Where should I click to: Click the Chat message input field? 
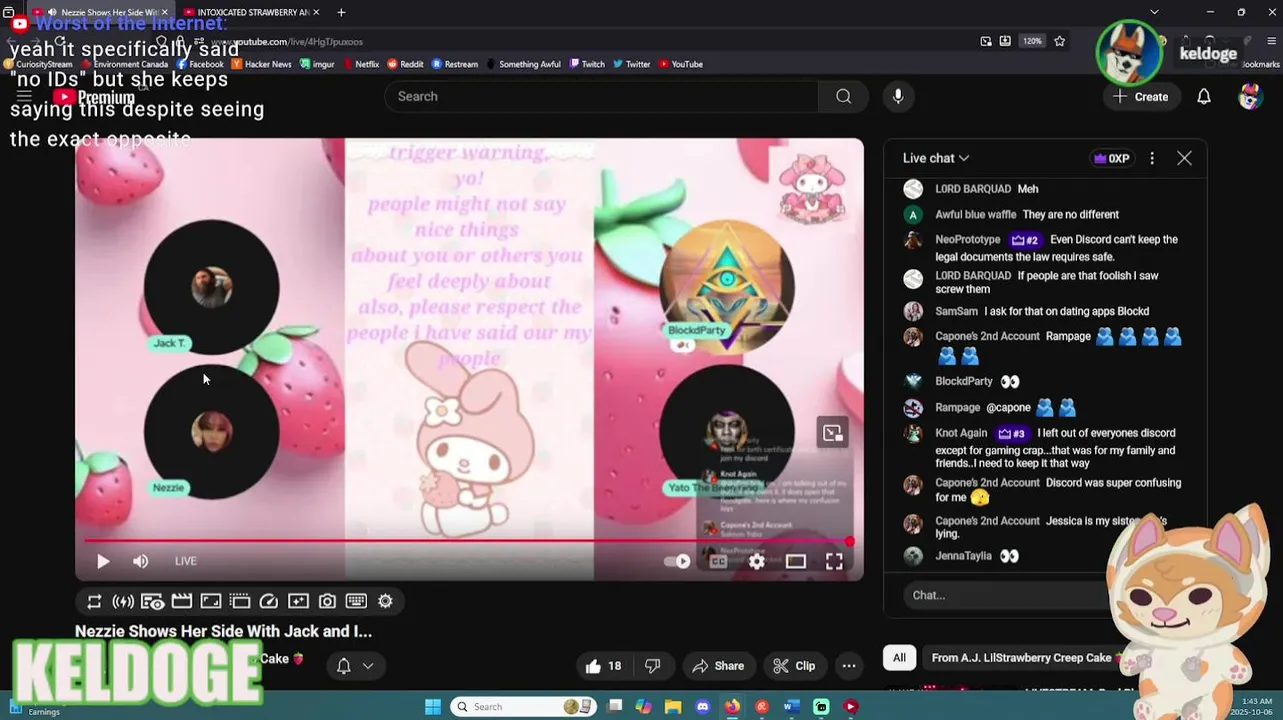(1005, 595)
